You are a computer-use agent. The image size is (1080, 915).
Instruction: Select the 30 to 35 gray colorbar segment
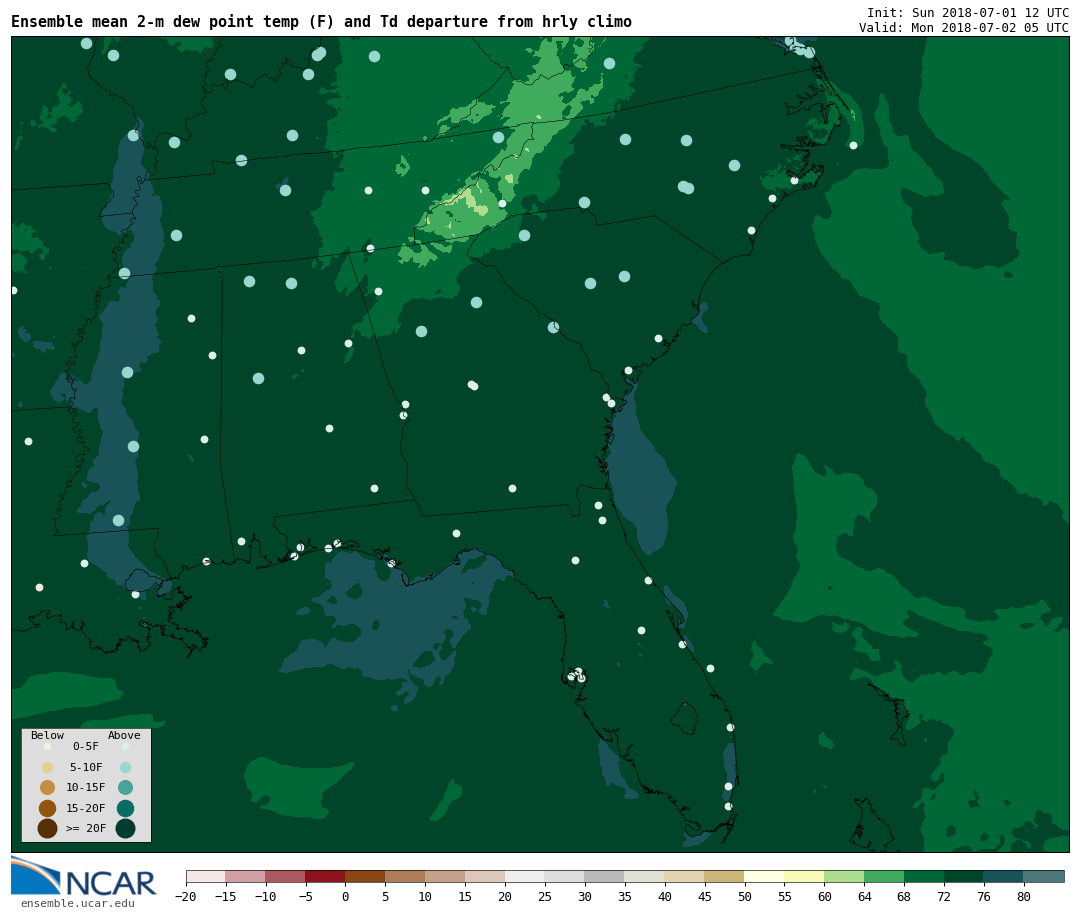pyautogui.click(x=605, y=877)
